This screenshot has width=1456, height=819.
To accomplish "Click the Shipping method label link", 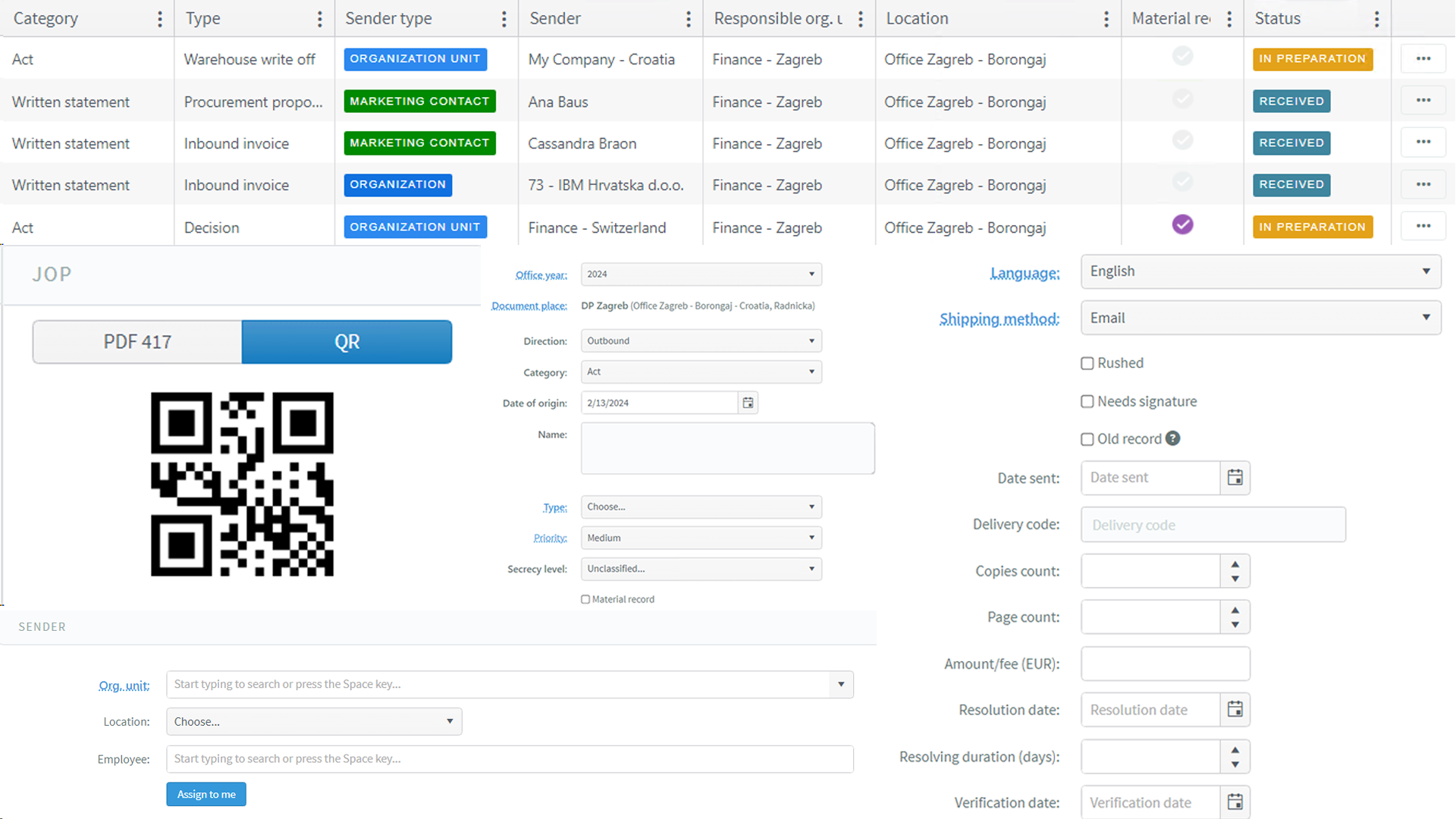I will click(999, 319).
